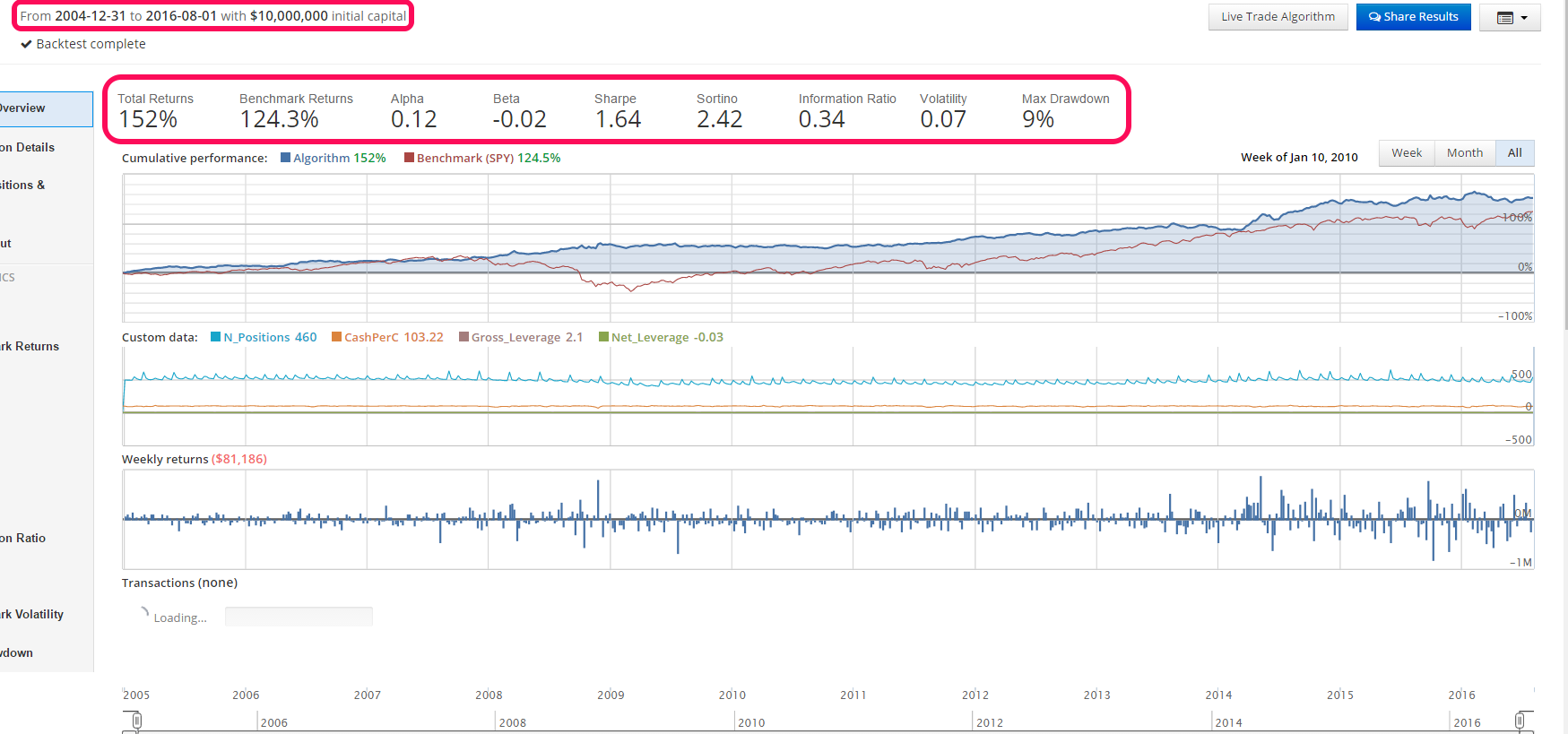1568x734 pixels.
Task: Click the Alpha 0.12 value
Action: tap(414, 119)
